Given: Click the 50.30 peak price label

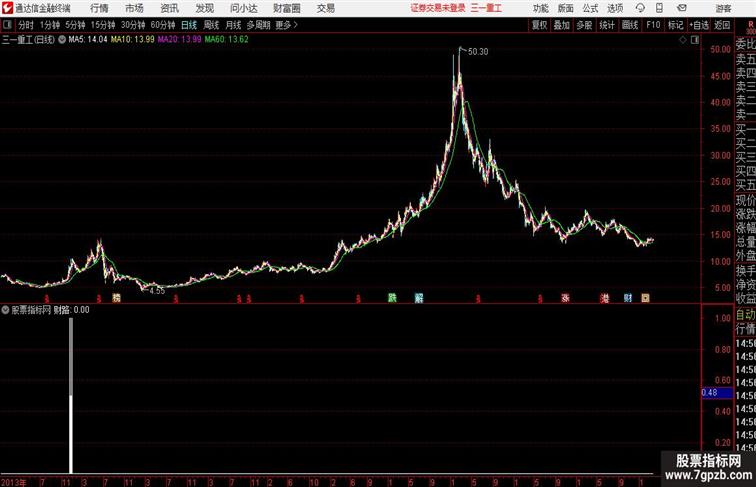Looking at the screenshot, I should tap(478, 52).
